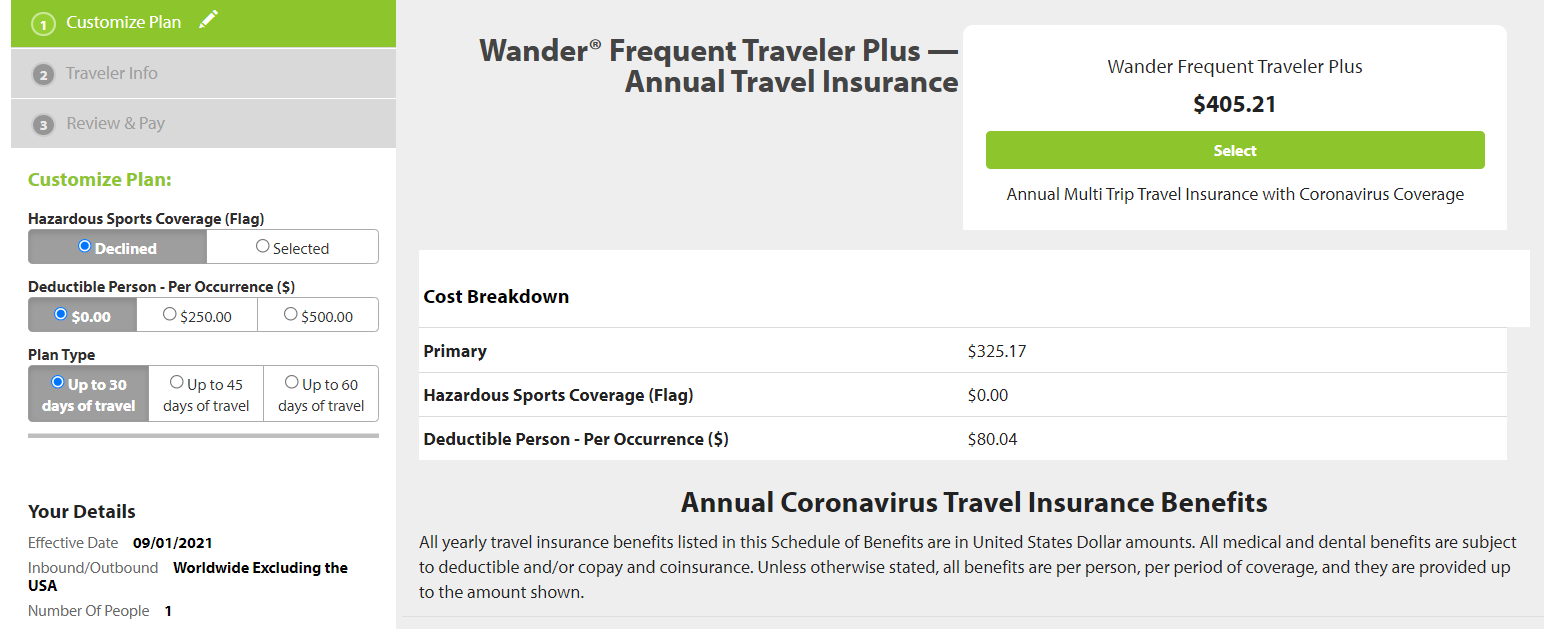
Task: Click the Cost Breakdown header
Action: coord(496,297)
